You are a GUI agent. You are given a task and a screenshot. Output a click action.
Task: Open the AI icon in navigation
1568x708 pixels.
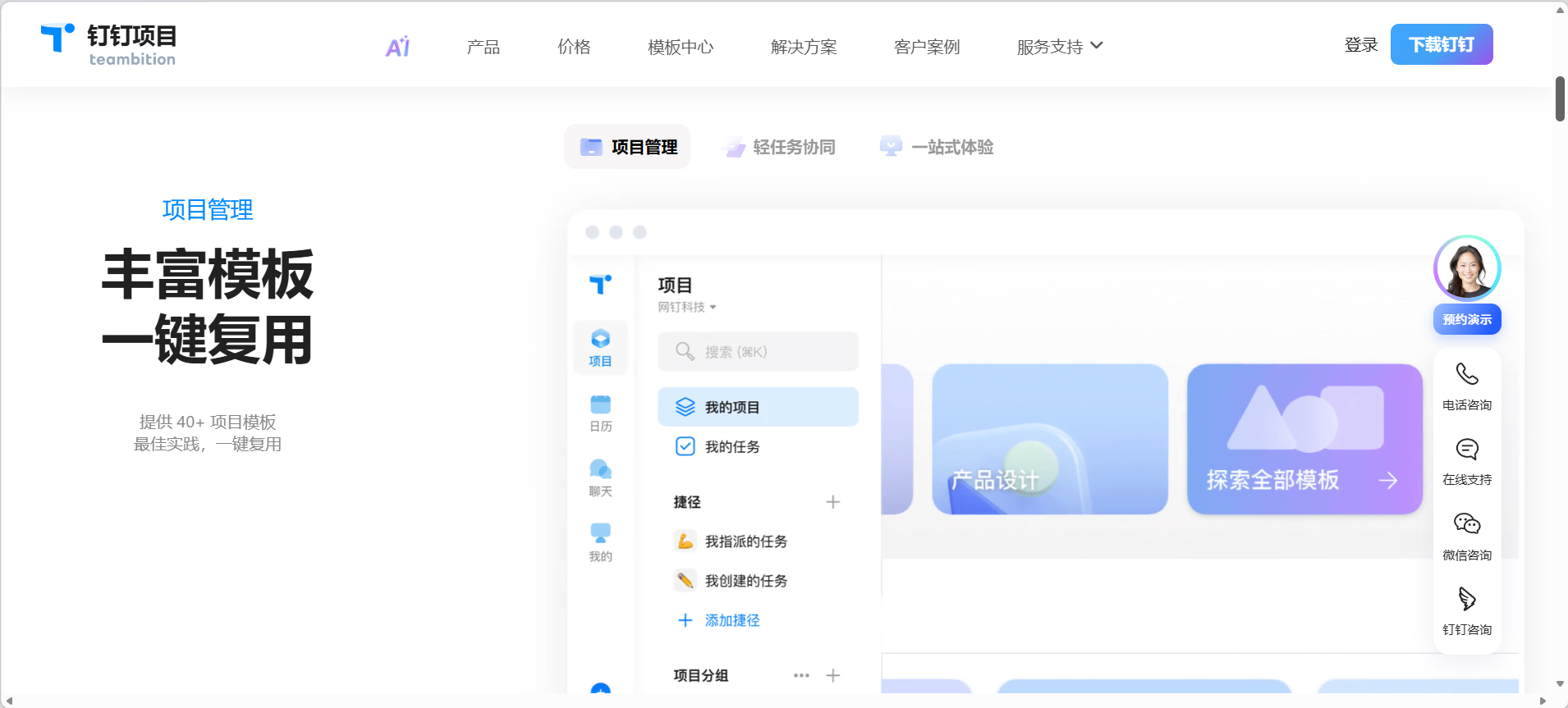[398, 47]
